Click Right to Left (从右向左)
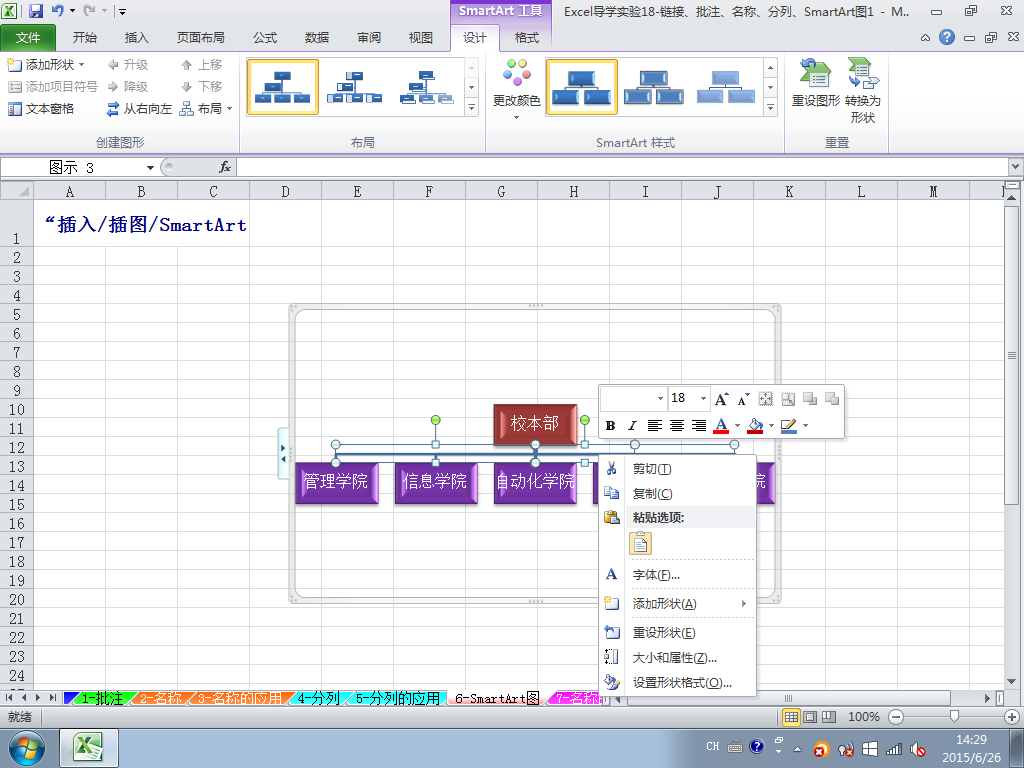Viewport: 1024px width, 768px height. click(x=139, y=108)
